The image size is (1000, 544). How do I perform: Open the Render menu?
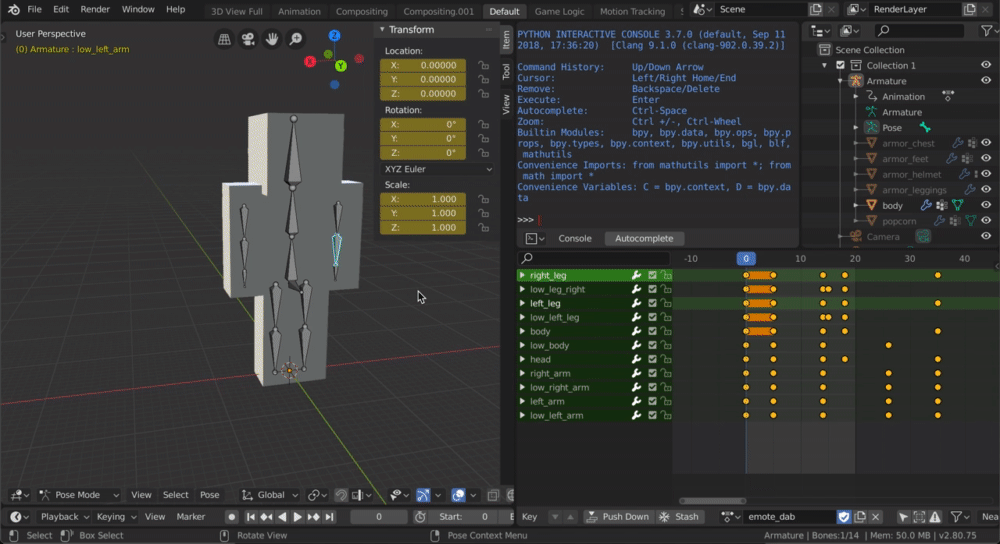pyautogui.click(x=95, y=9)
